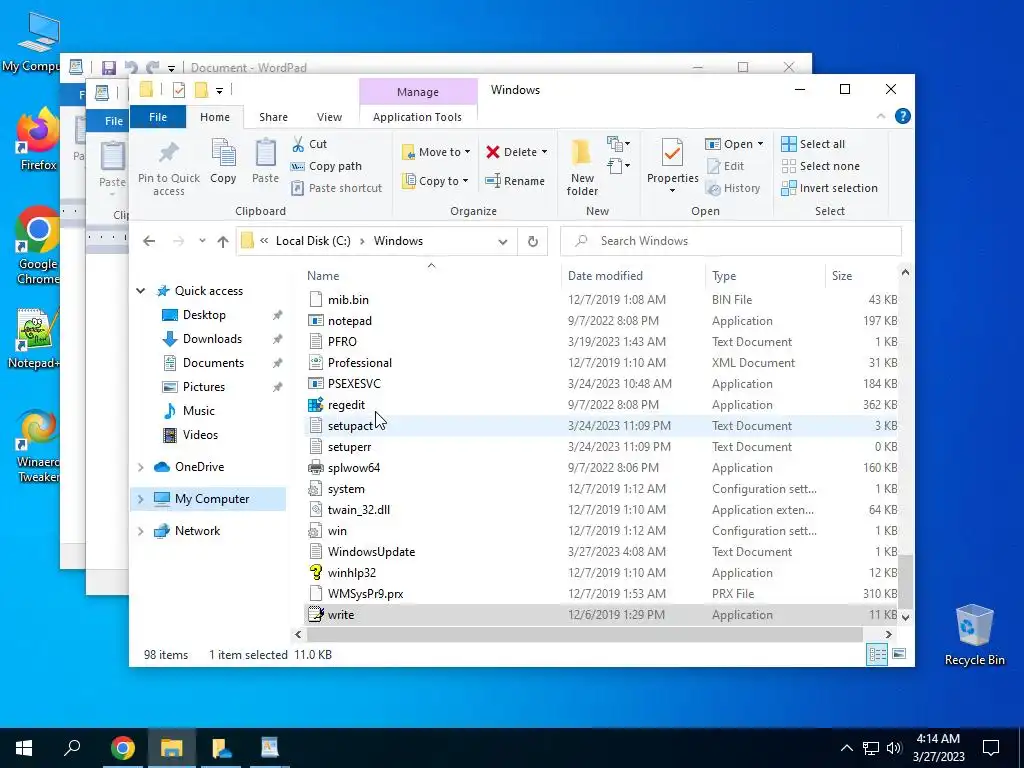The height and width of the screenshot is (768, 1024).
Task: Click Rename in Organize group
Action: coord(515,181)
